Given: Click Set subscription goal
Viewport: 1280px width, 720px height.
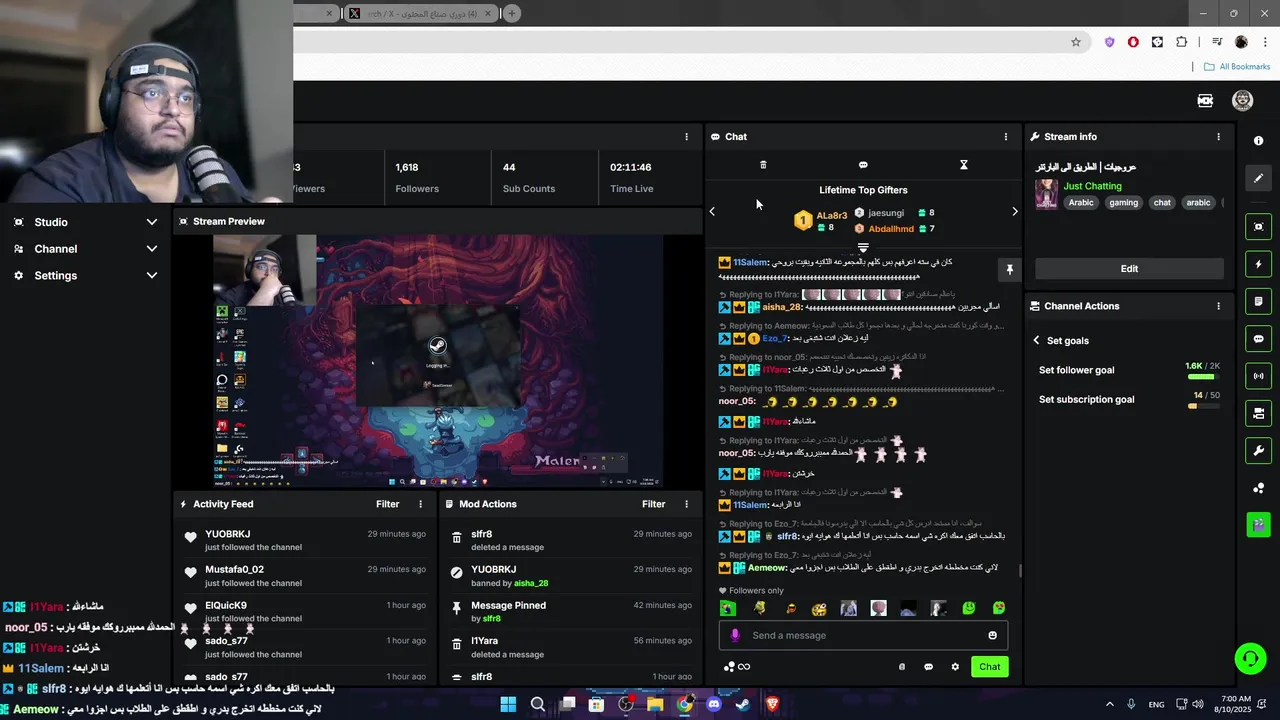Looking at the screenshot, I should point(1086,399).
